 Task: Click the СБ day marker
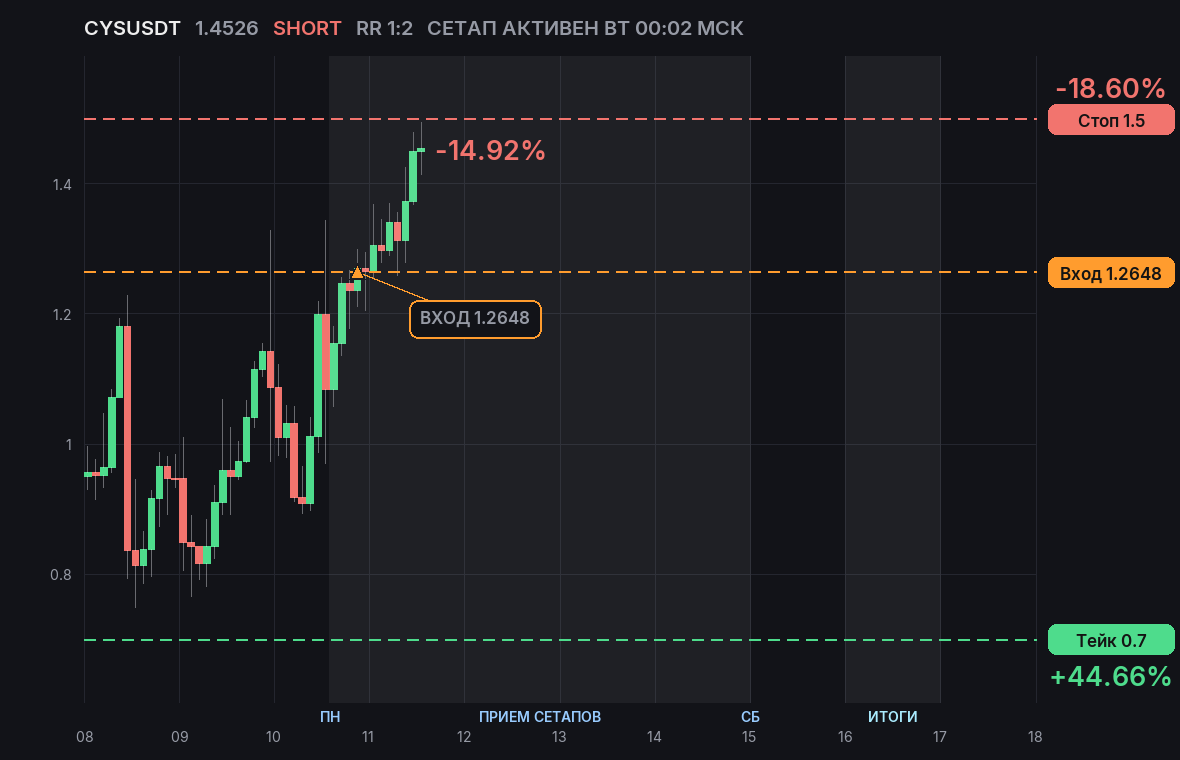pyautogui.click(x=750, y=716)
